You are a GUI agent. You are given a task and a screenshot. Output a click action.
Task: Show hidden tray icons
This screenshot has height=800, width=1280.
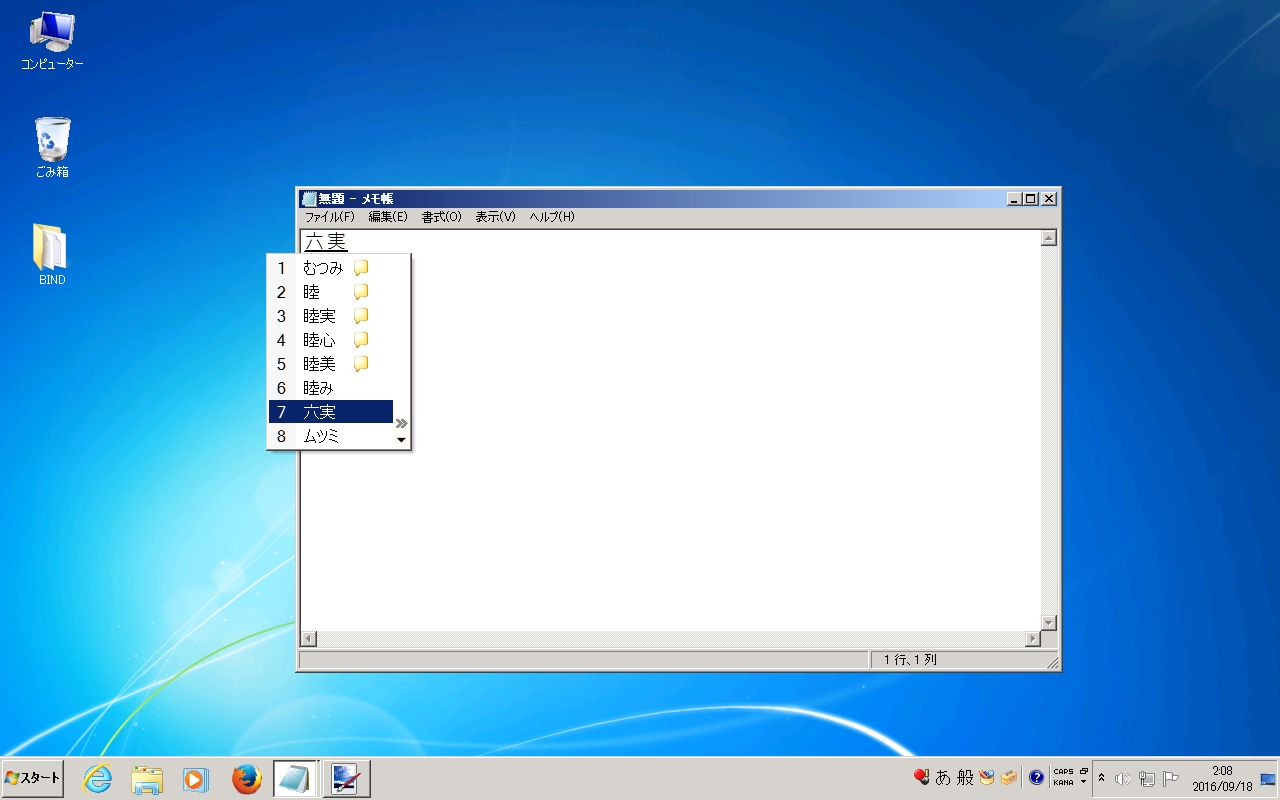click(x=1101, y=778)
